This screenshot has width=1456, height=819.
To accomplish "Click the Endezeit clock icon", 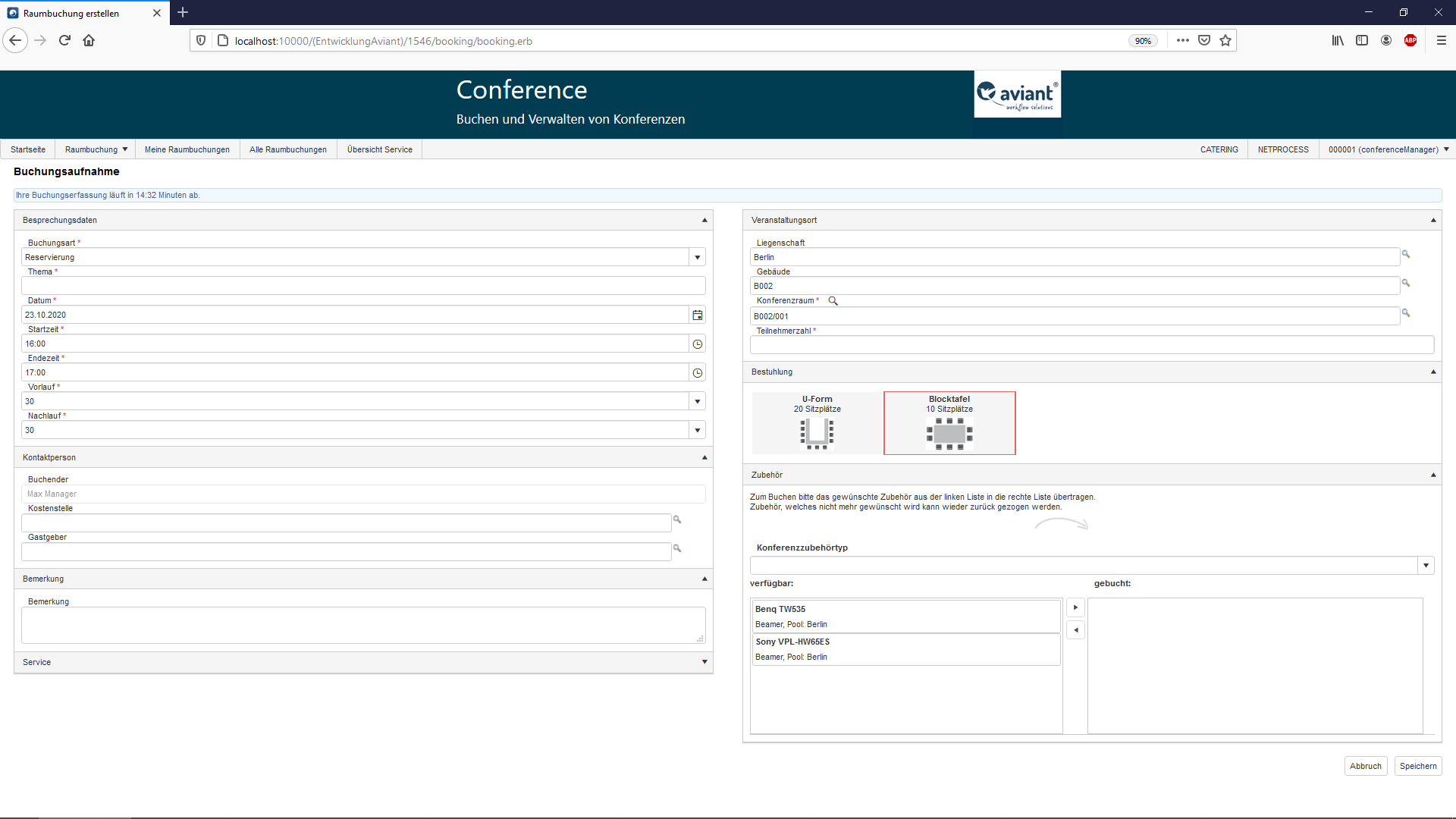I will pos(697,373).
